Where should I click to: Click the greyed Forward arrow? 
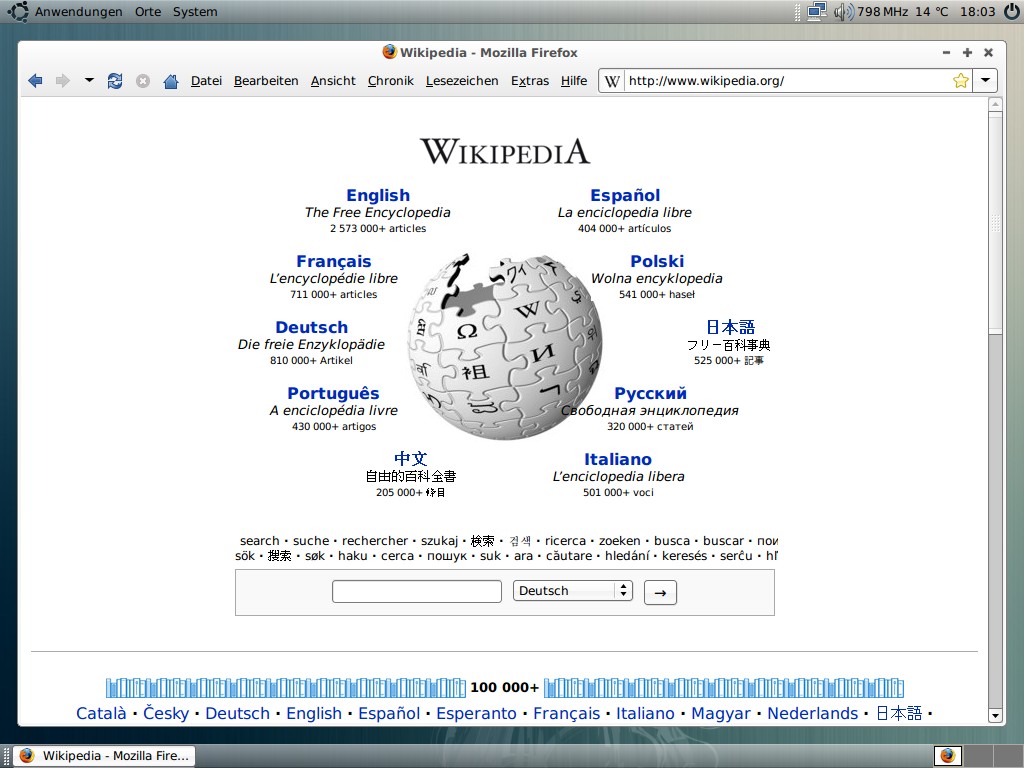(x=63, y=81)
